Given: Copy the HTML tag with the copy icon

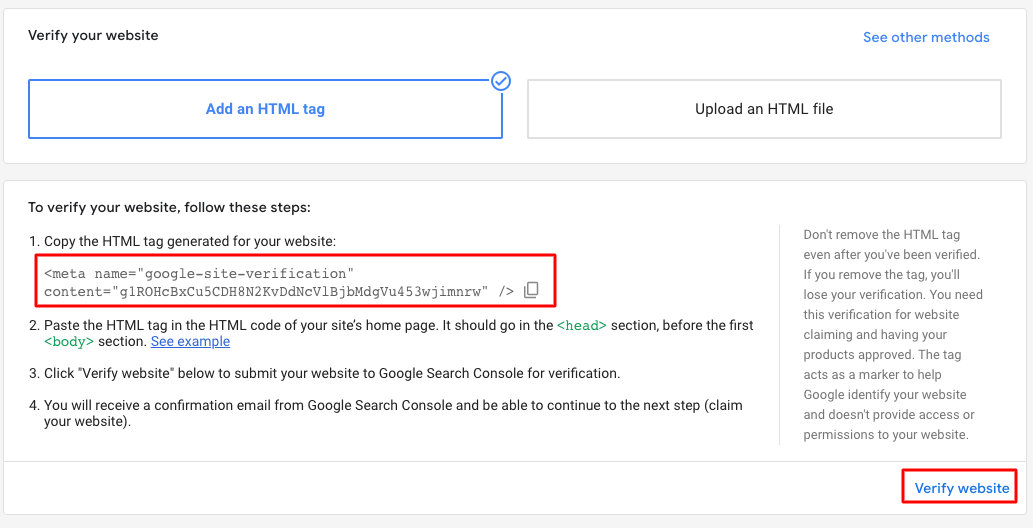Looking at the screenshot, I should tap(531, 290).
